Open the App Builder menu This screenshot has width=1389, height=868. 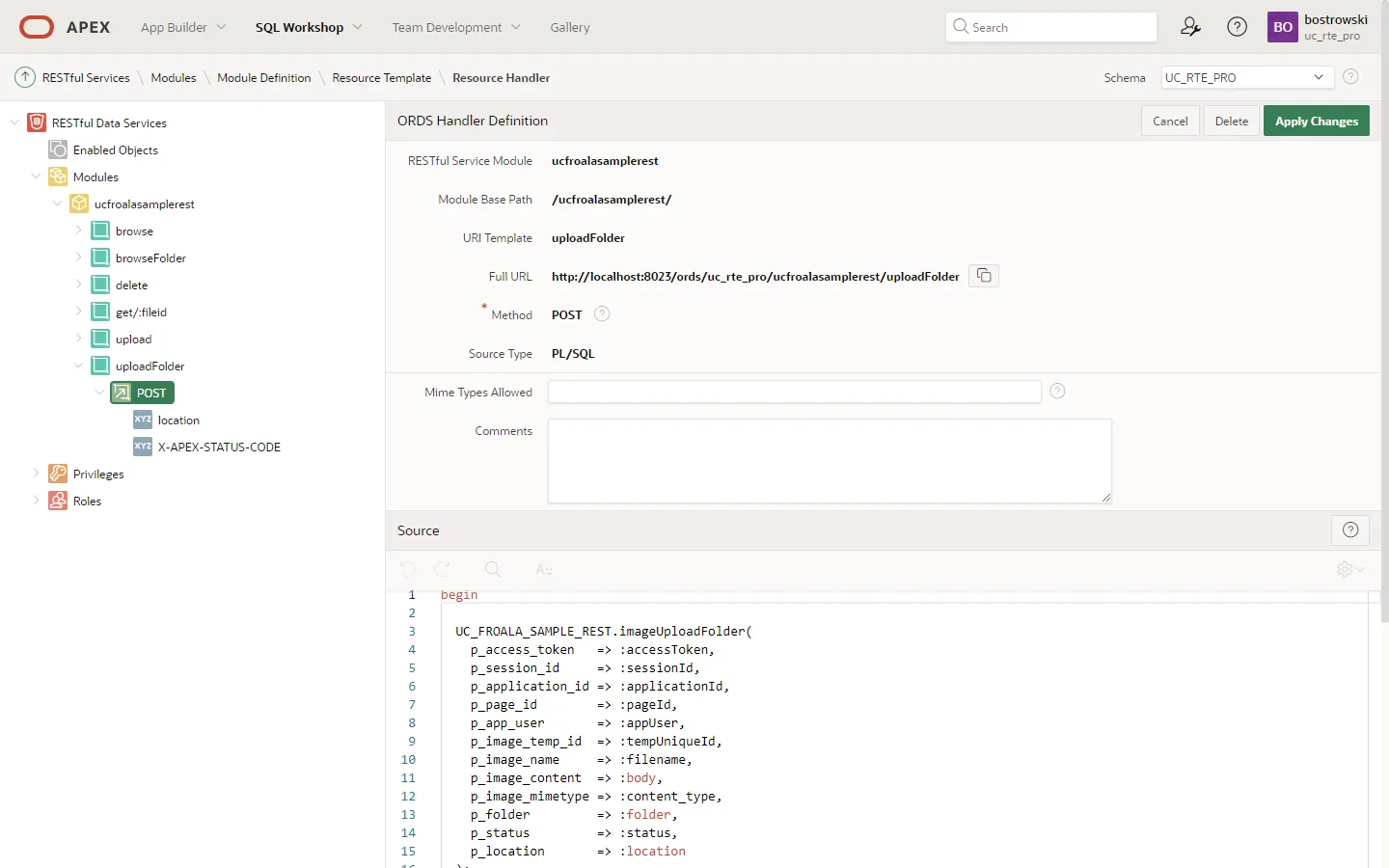click(x=183, y=27)
